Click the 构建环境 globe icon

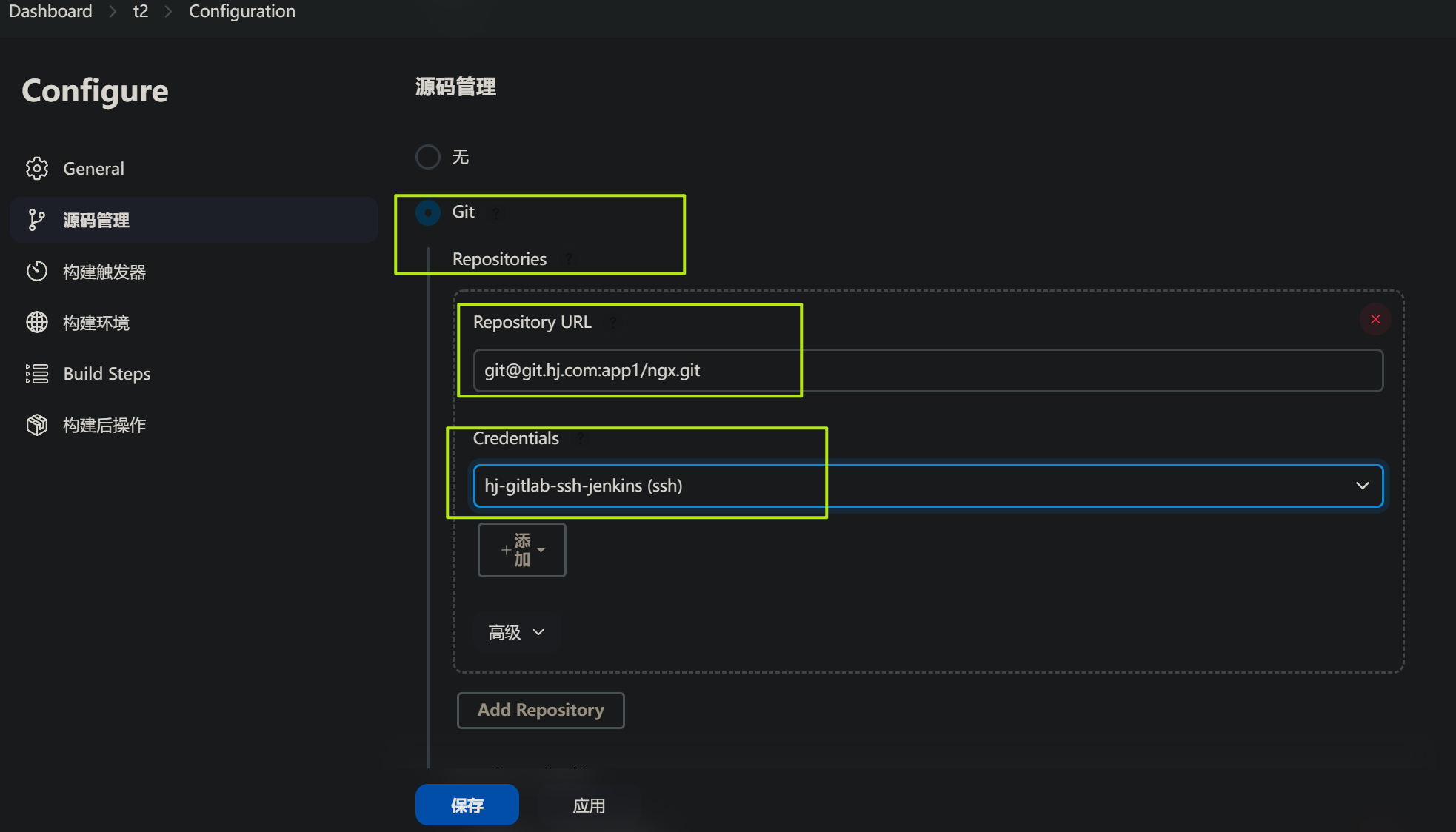pos(37,323)
